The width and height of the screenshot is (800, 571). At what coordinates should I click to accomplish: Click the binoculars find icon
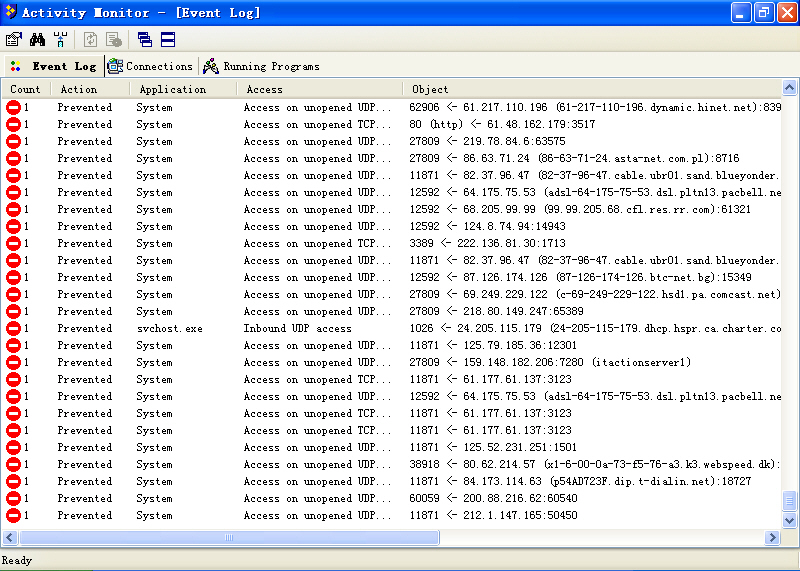(x=37, y=40)
